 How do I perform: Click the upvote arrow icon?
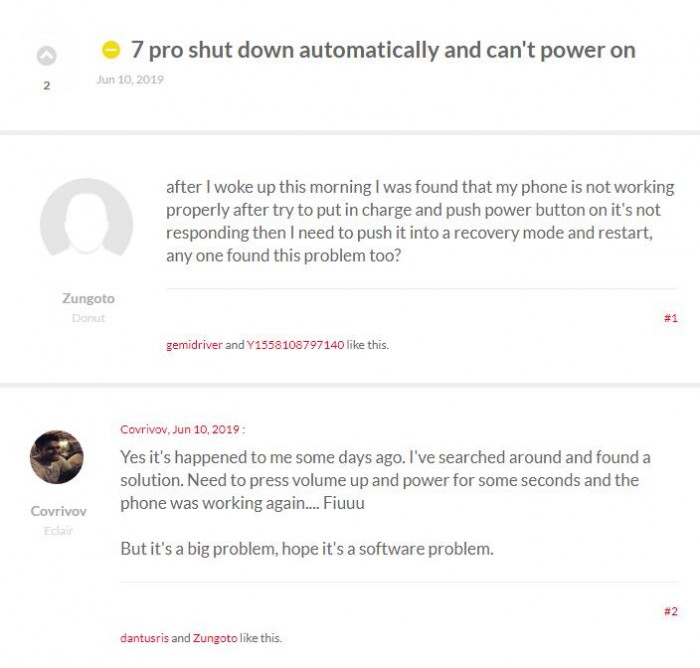[46, 57]
